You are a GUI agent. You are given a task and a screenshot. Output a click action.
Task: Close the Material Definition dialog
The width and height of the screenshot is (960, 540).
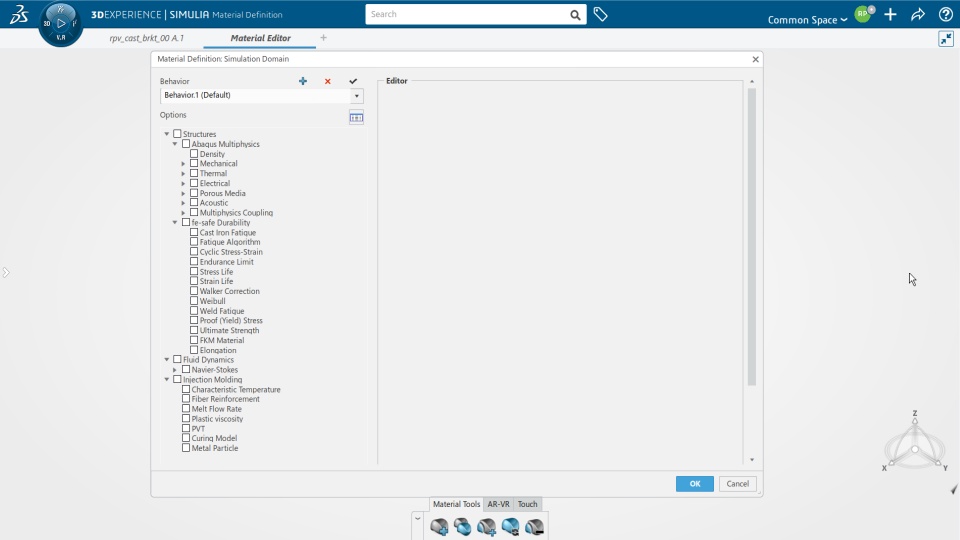tap(756, 59)
